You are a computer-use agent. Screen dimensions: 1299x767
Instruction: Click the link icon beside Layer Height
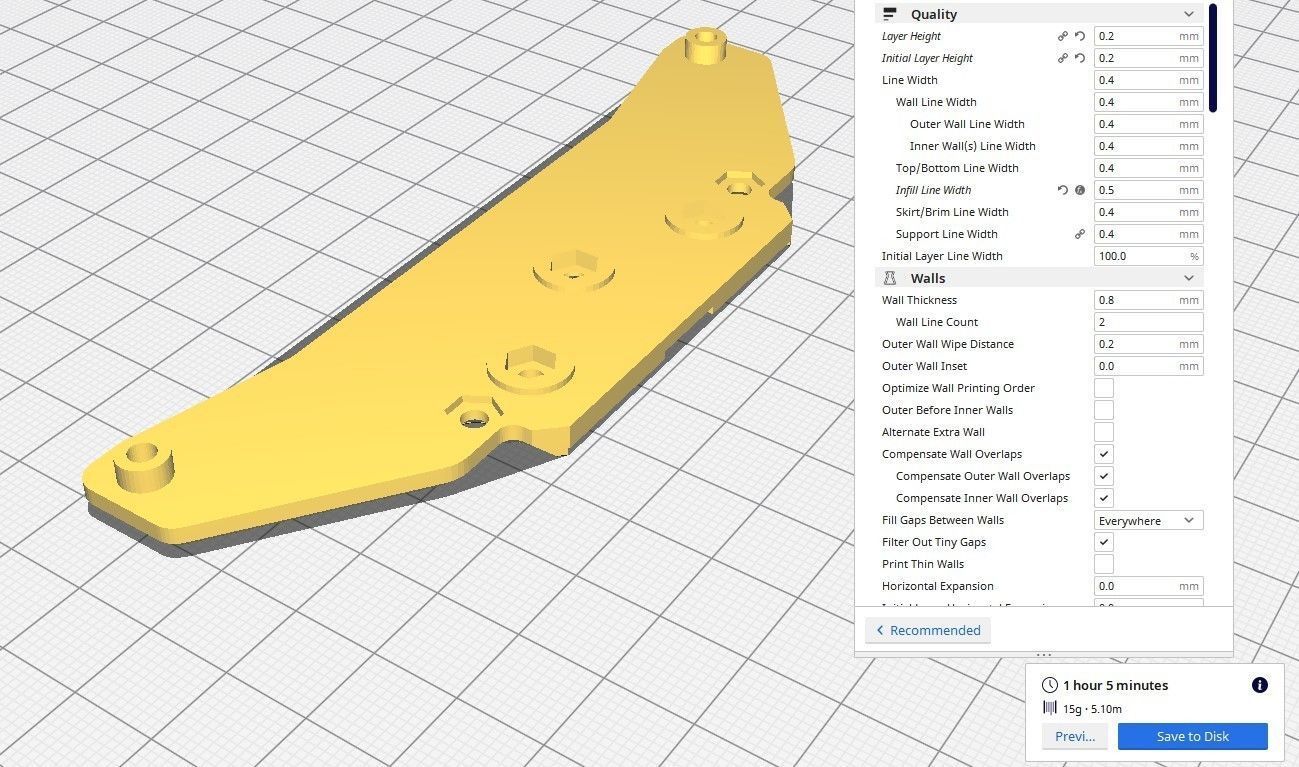1063,36
